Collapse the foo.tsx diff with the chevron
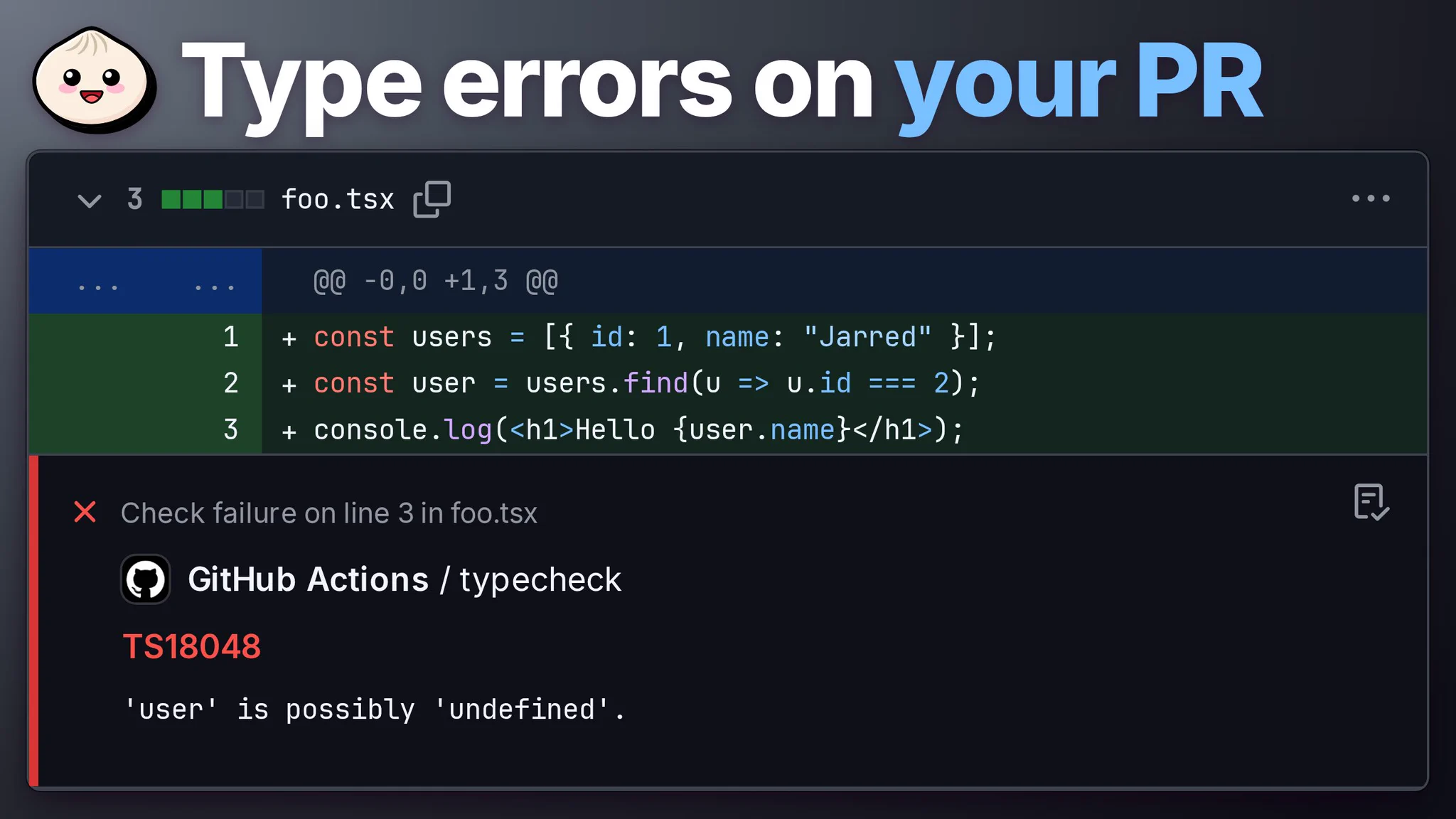The image size is (1456, 819). click(x=89, y=200)
